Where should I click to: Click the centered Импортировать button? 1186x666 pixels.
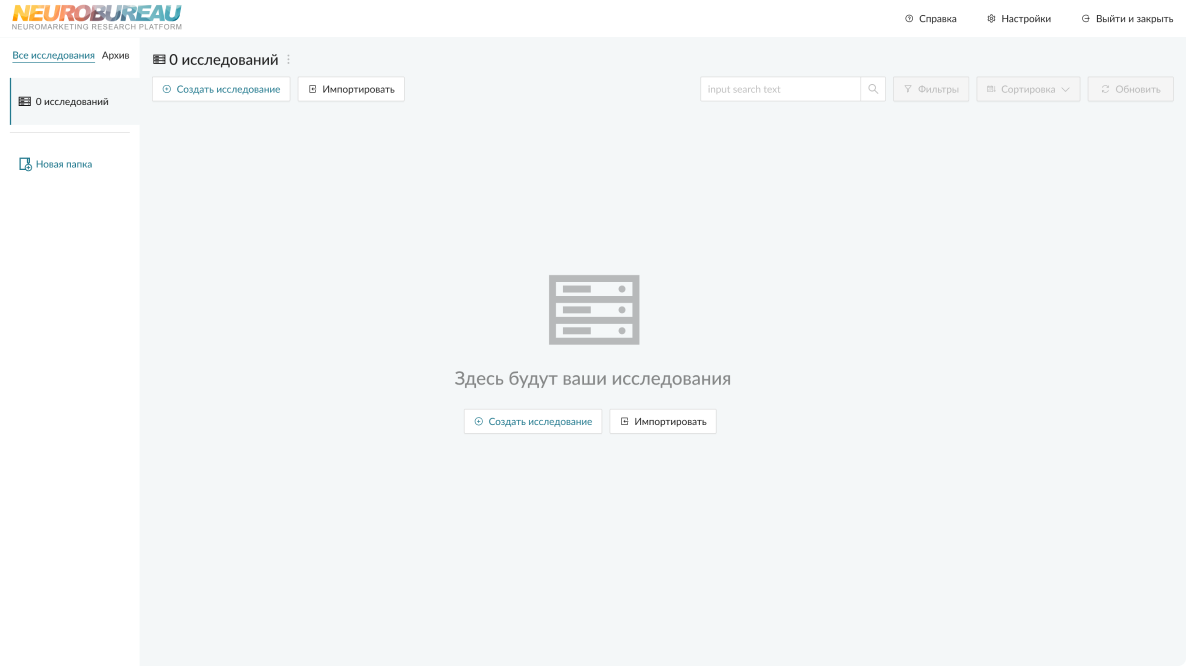pos(663,421)
